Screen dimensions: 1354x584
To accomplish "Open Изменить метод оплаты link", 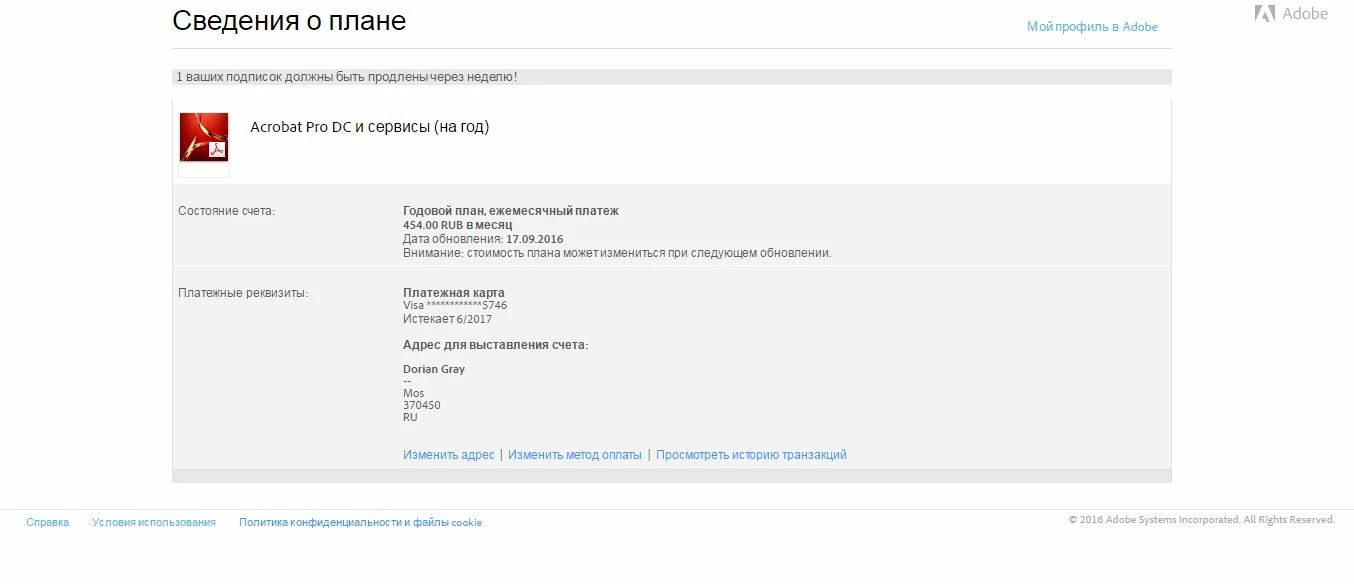I will tap(575, 455).
